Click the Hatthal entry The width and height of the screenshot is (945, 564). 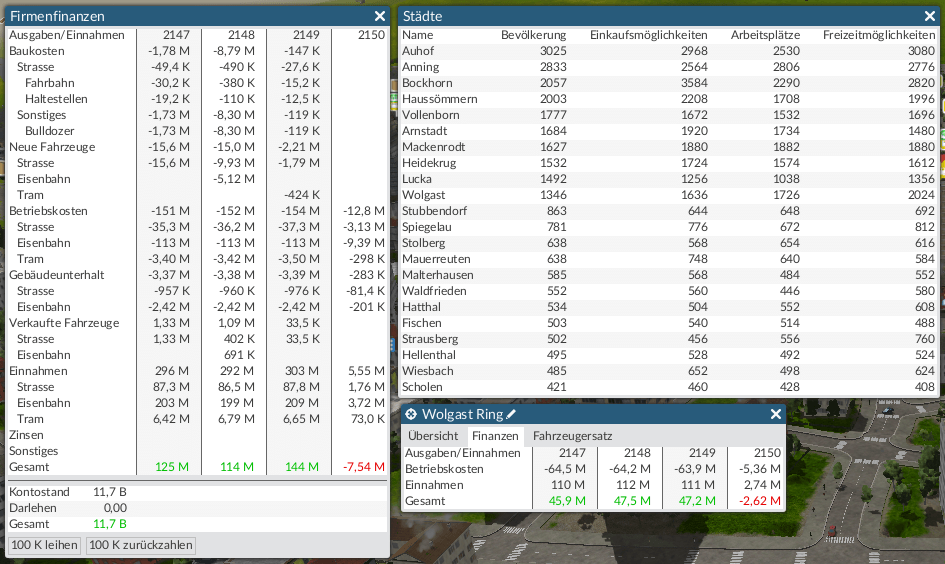click(x=668, y=307)
